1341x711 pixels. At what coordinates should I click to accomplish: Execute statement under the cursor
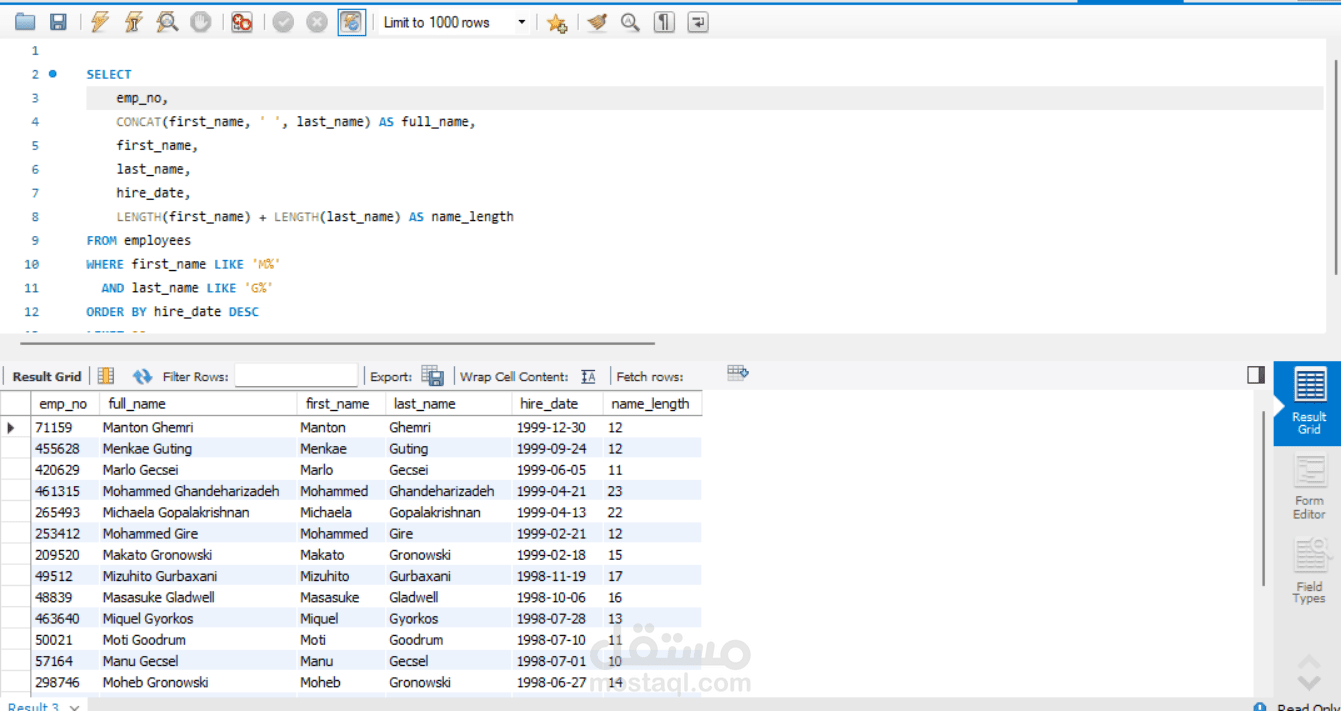134,22
